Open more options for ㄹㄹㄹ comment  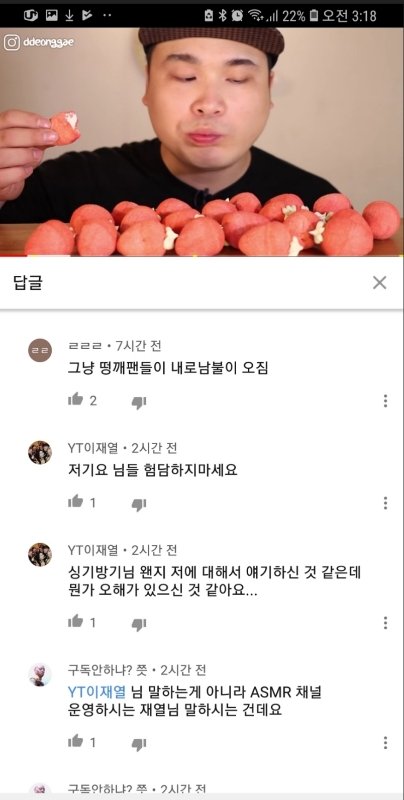click(385, 401)
